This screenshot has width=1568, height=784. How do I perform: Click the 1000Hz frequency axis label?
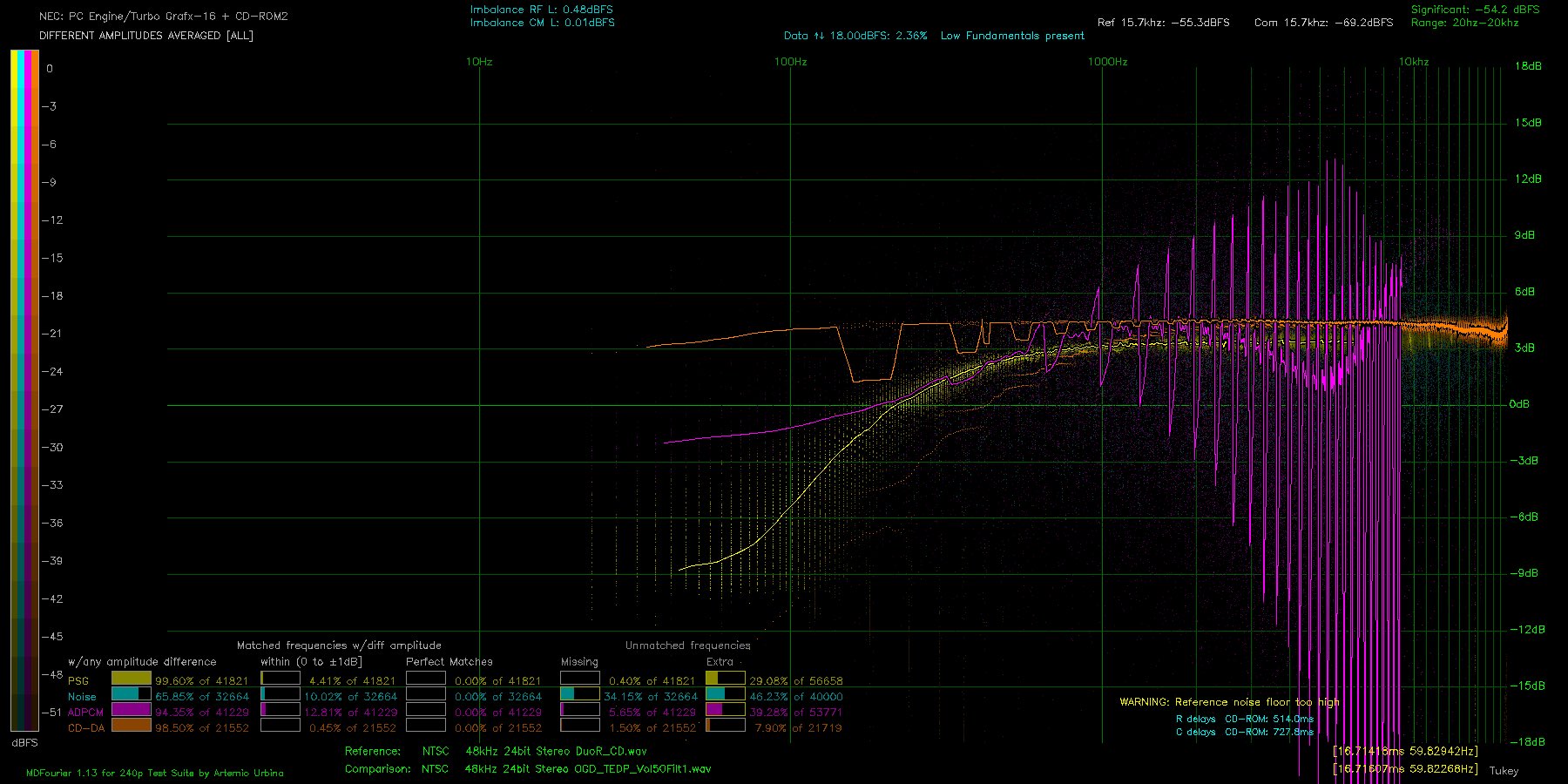(x=1107, y=62)
